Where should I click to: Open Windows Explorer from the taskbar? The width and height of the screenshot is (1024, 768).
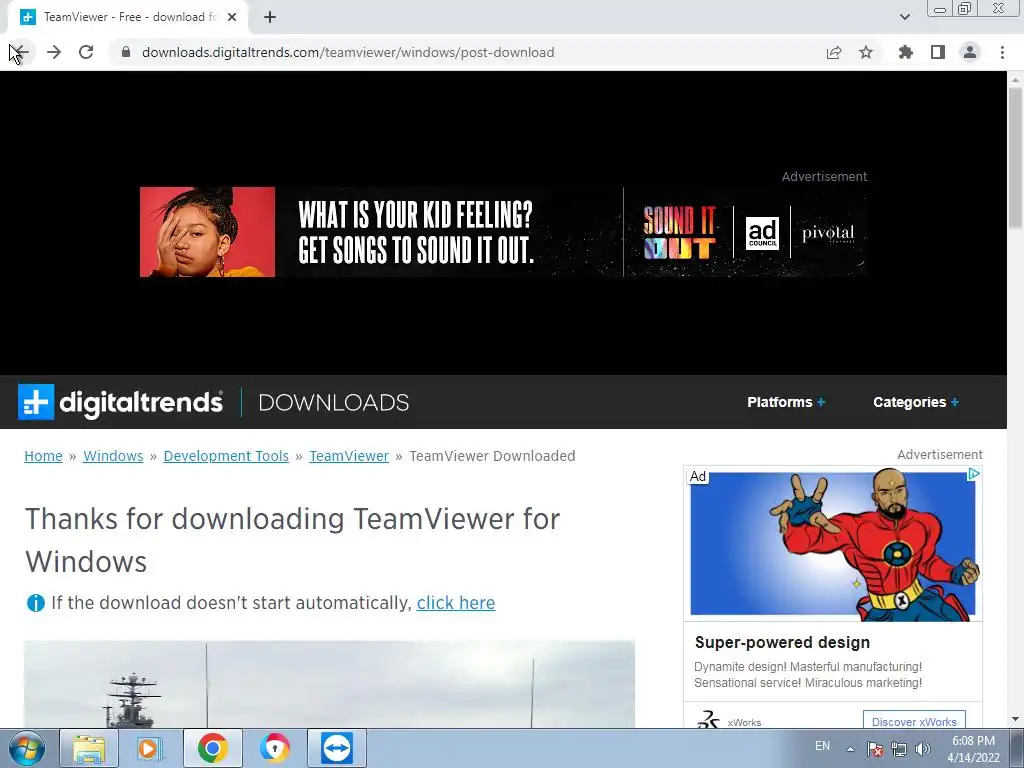(89, 748)
